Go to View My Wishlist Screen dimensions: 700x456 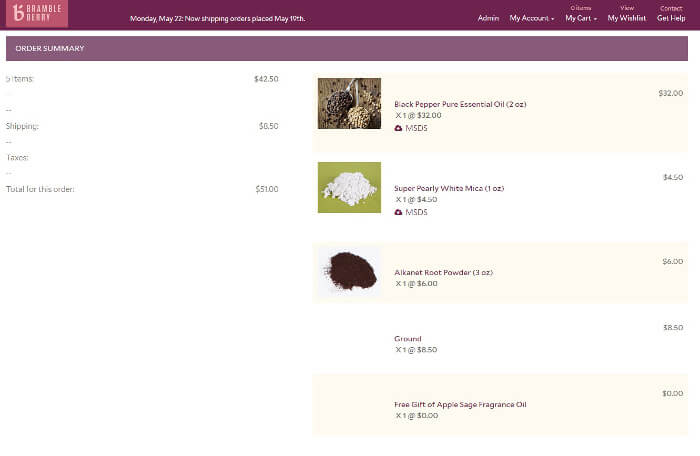coord(627,14)
